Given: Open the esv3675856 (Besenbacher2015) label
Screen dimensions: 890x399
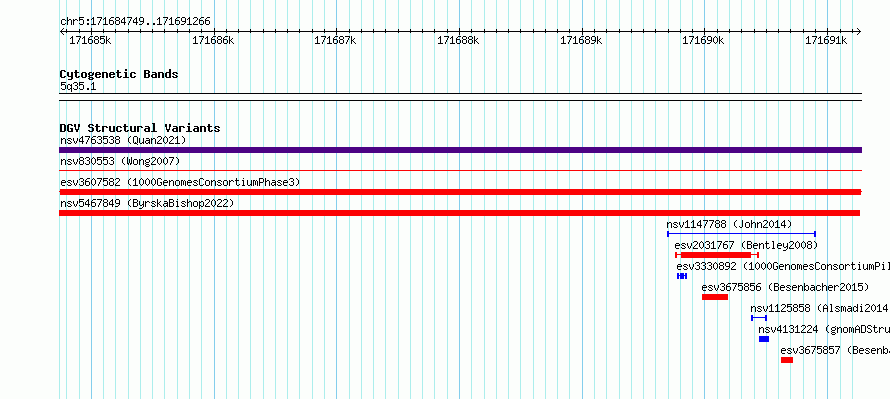Looking at the screenshot, I should 785,287.
